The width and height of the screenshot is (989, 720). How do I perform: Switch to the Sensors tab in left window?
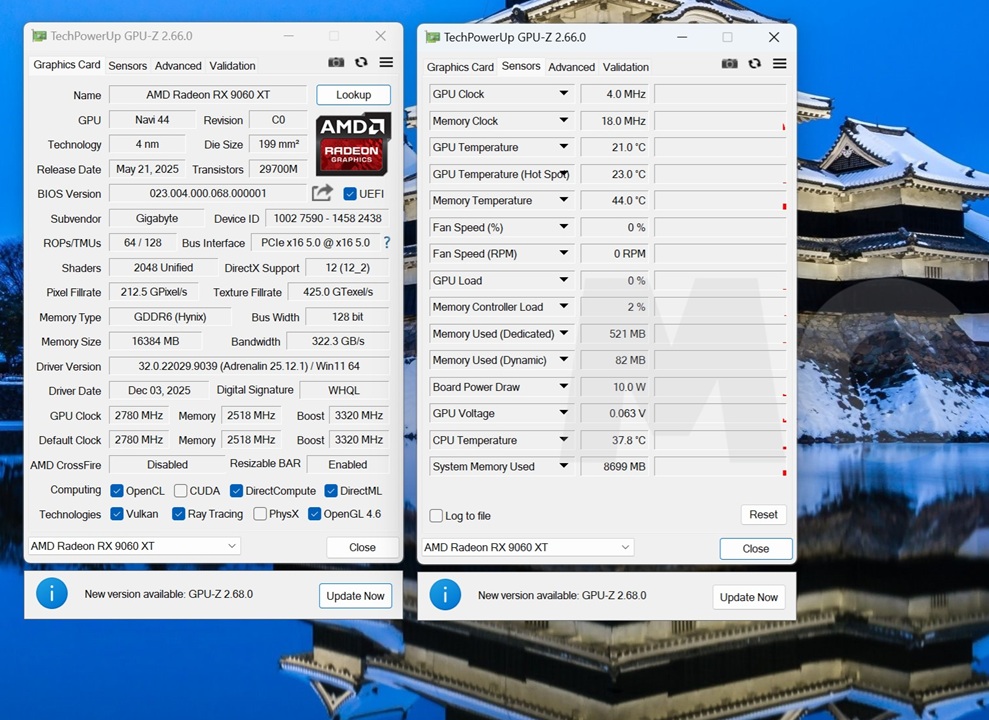coord(127,65)
